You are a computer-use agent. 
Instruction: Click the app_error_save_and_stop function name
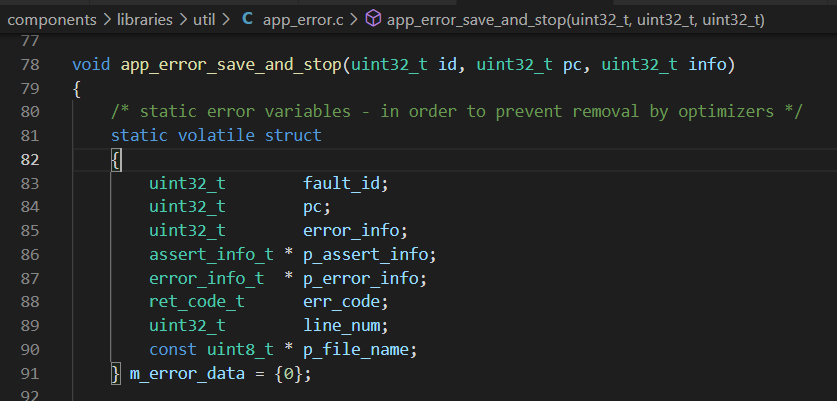tap(231, 65)
